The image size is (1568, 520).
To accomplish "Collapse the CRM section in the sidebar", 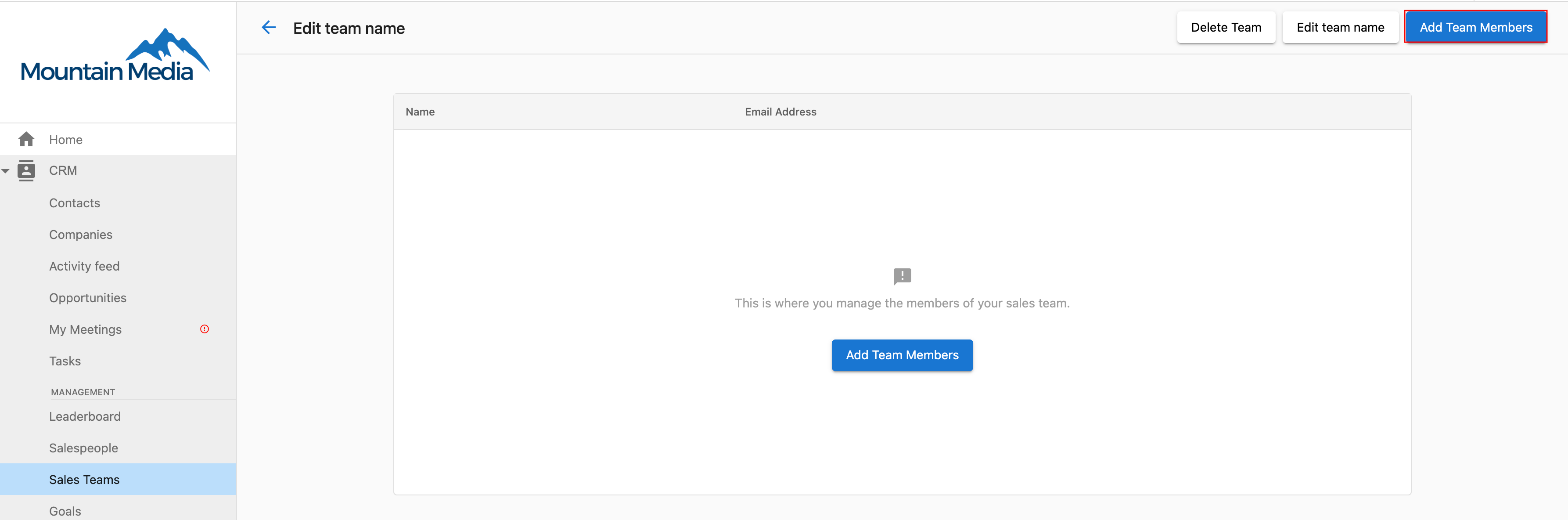I will pyautogui.click(x=6, y=170).
